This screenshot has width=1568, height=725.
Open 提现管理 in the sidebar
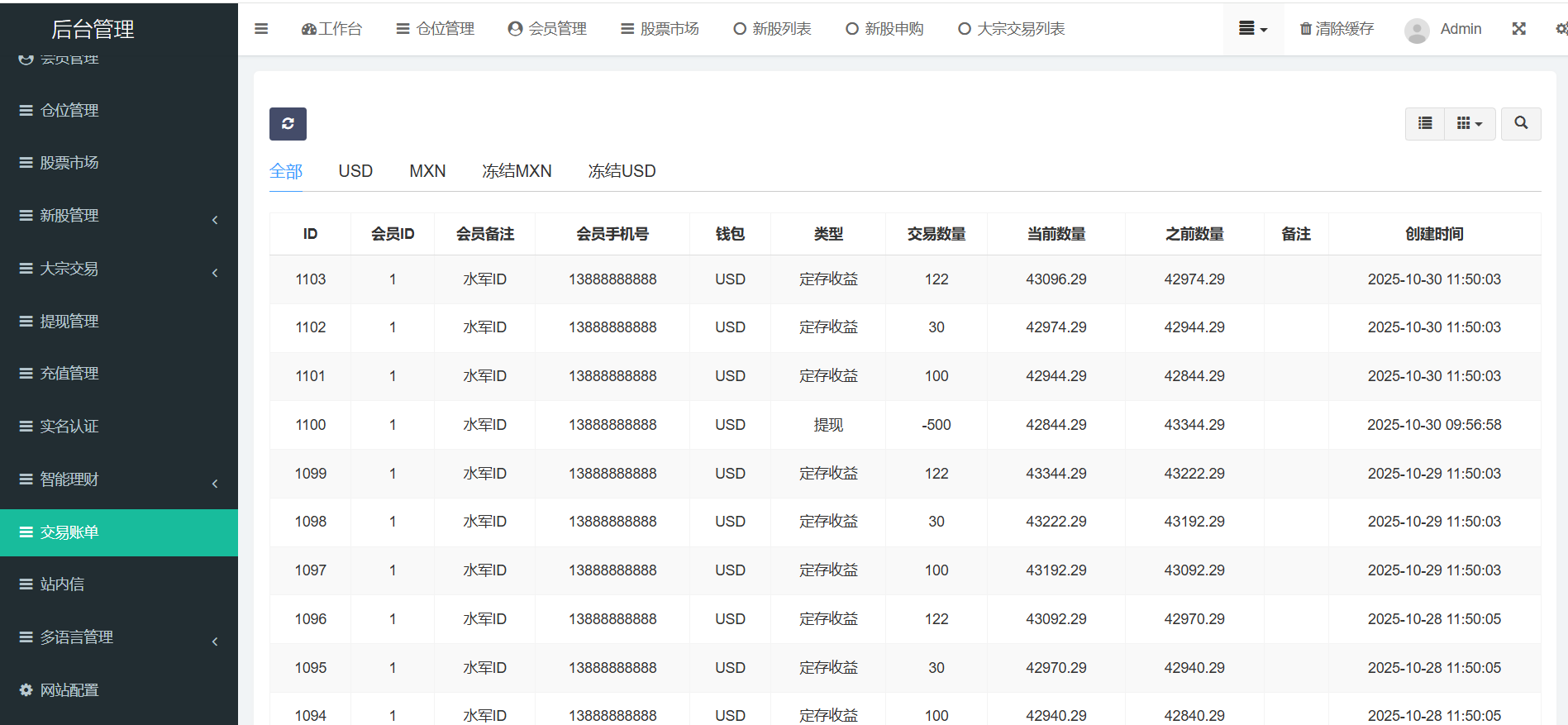click(x=69, y=322)
